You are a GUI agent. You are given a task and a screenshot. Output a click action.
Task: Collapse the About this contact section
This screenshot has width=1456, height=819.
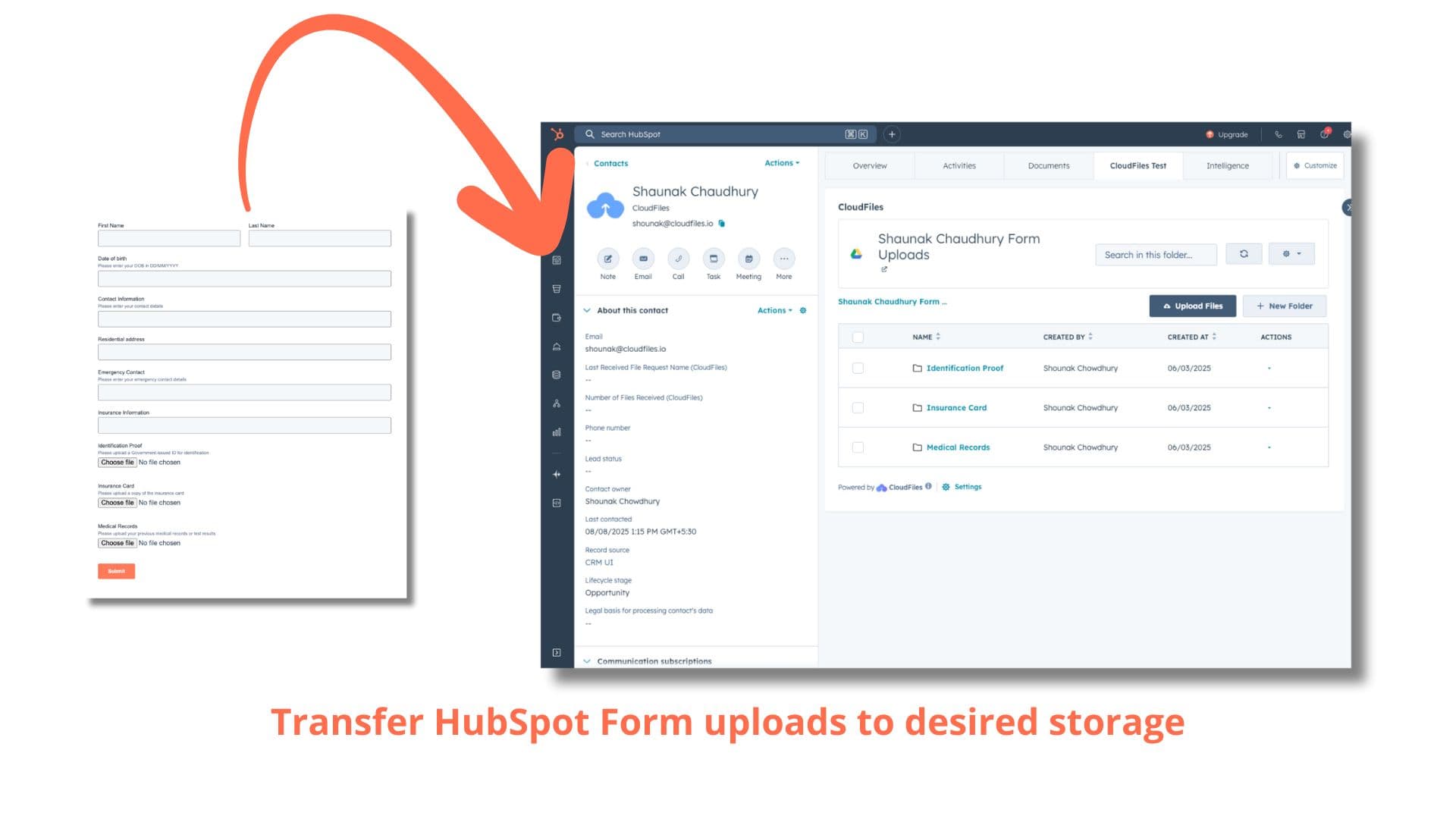coord(587,310)
